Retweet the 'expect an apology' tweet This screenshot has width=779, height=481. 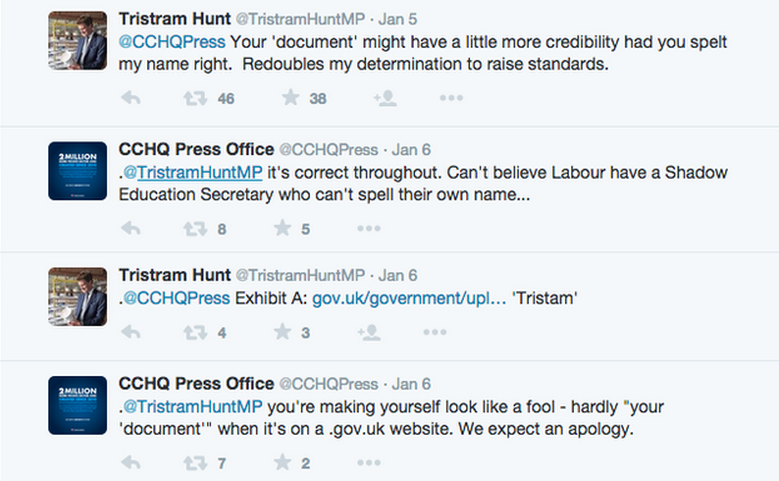[195, 463]
